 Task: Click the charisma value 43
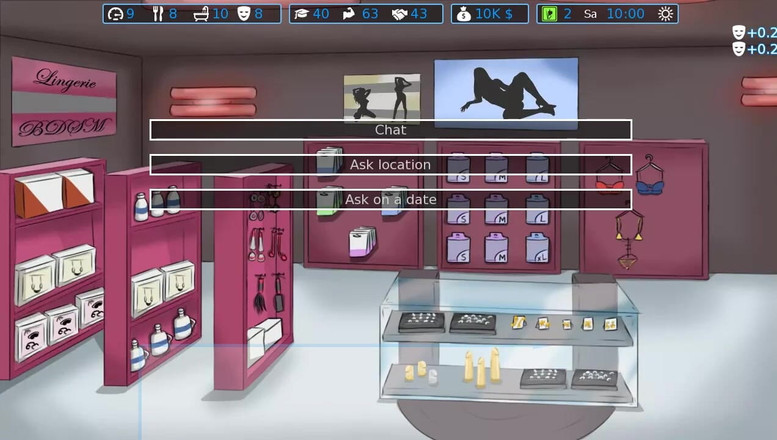(419, 14)
